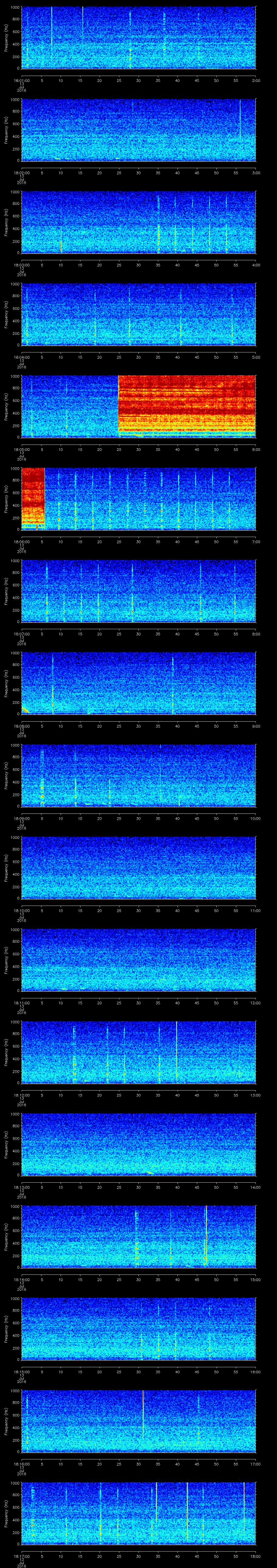Viewport: 277px width, 1568px height.
Task: Click the 18:08:00 time axis label
Action: pos(21,726)
